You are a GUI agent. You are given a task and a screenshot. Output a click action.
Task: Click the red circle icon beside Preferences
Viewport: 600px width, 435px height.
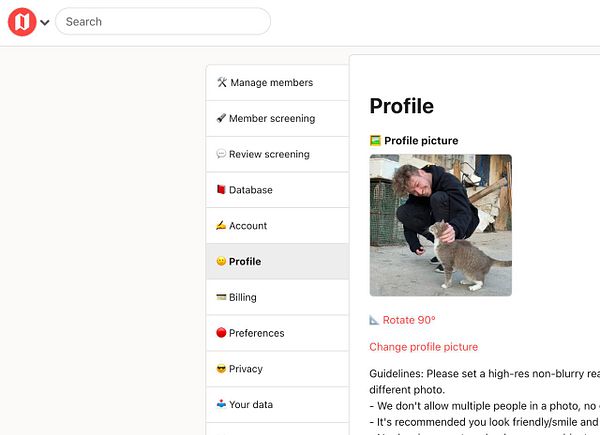tap(221, 333)
